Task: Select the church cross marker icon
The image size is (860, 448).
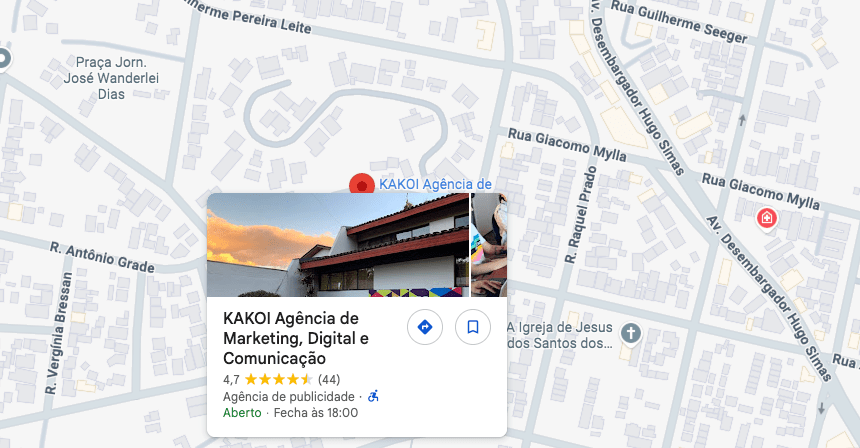Action: click(x=631, y=333)
